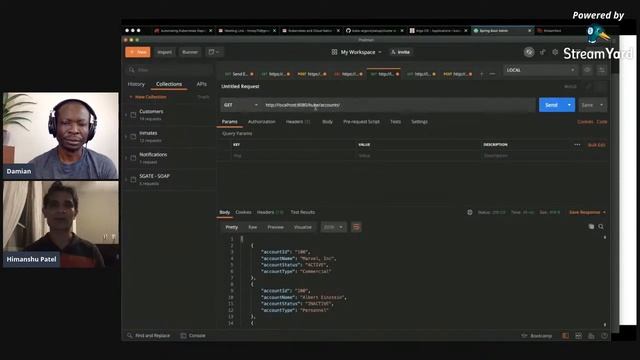Launch the collection Runner

tap(190, 52)
